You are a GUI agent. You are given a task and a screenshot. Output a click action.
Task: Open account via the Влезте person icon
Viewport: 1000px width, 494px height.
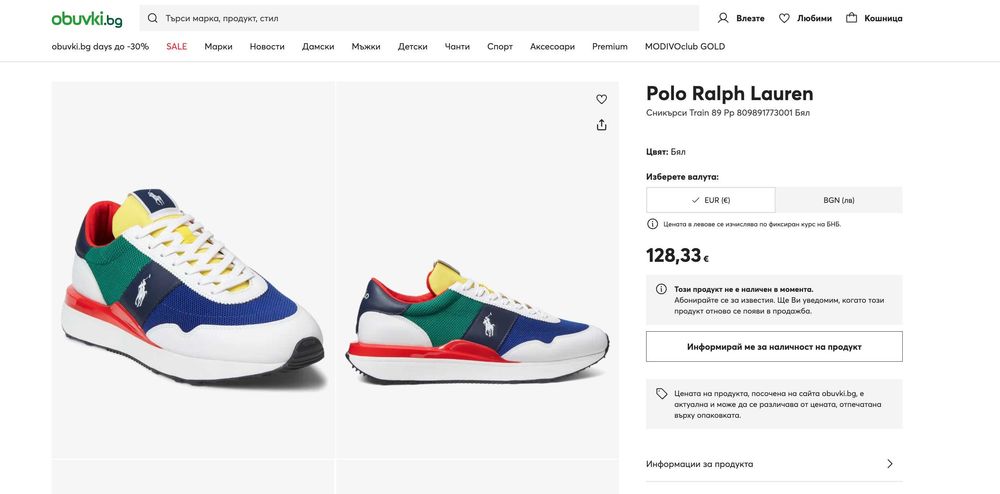pyautogui.click(x=723, y=18)
